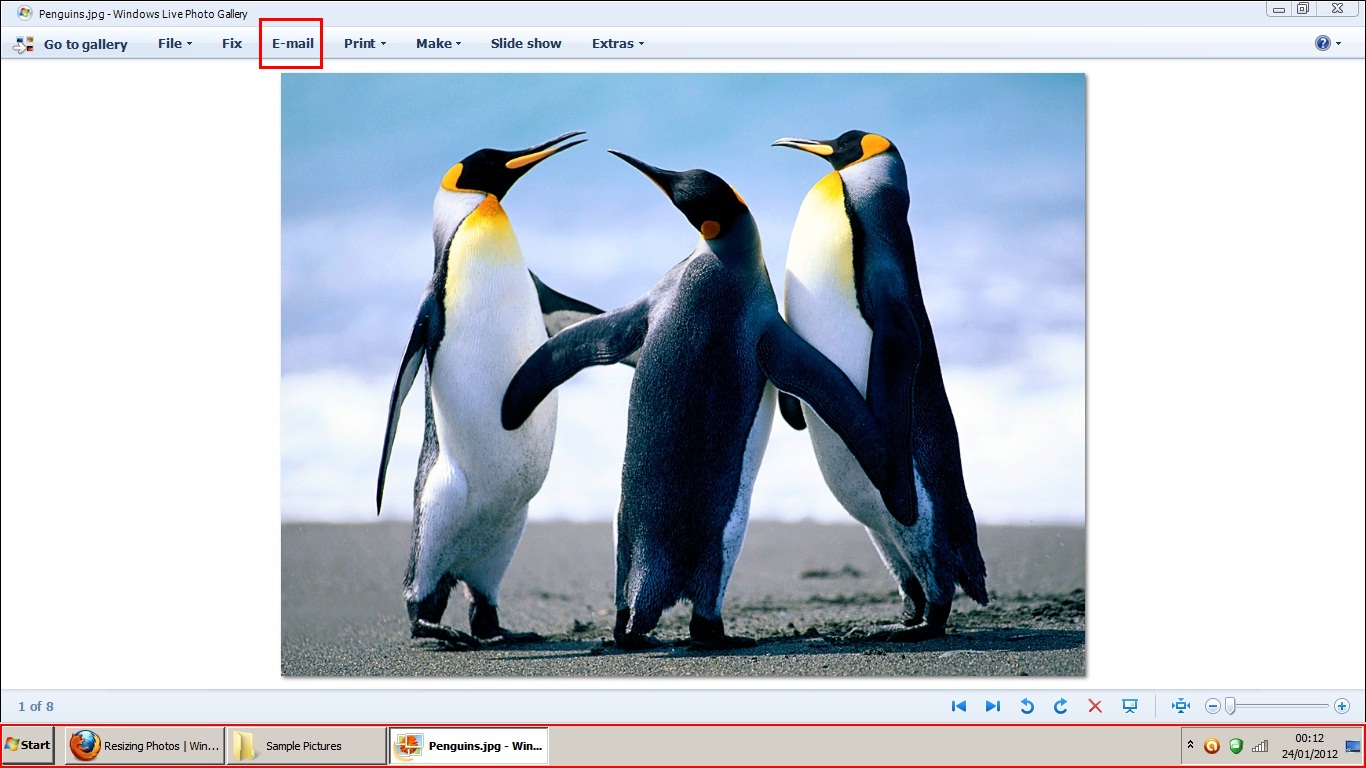Click the E-mail button
Screen dimensions: 1366x768
[292, 43]
